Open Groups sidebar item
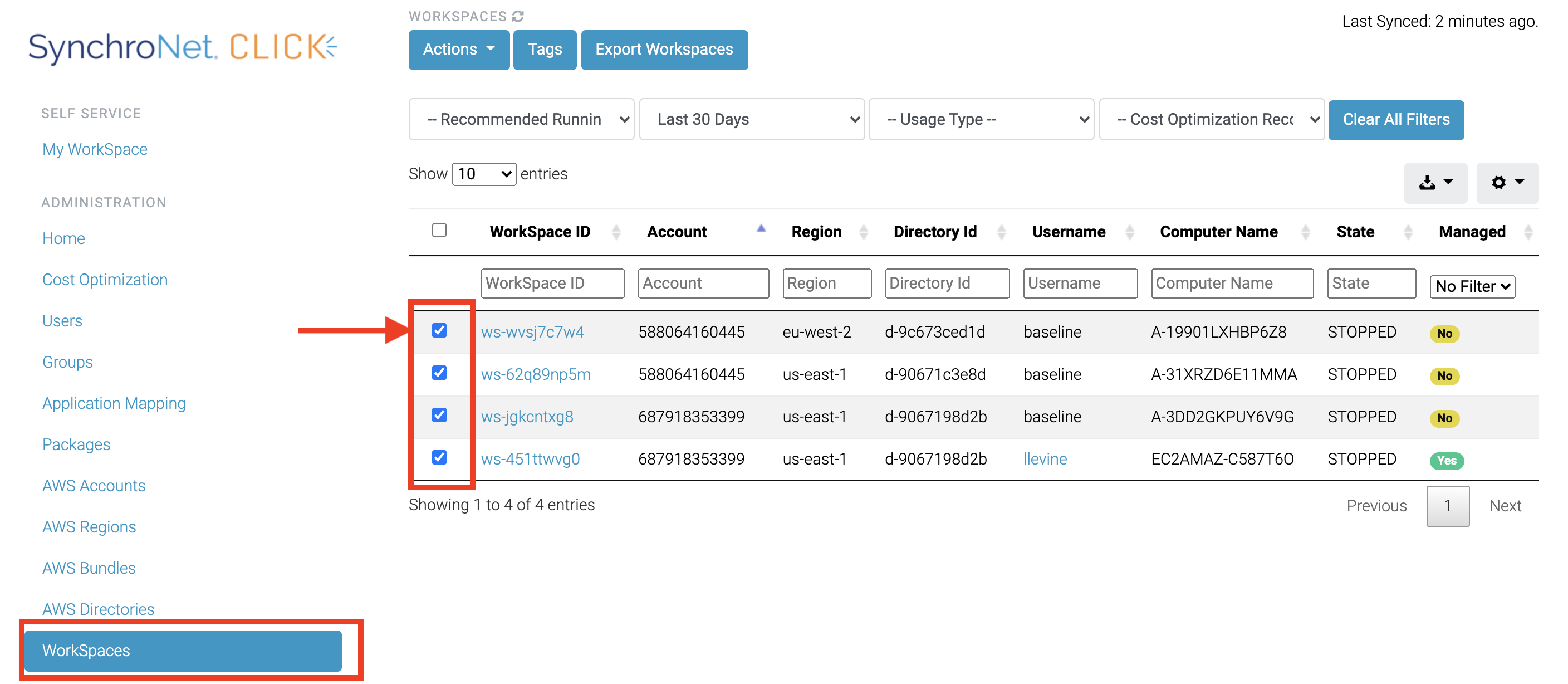The height and width of the screenshot is (684, 1568). coord(67,363)
